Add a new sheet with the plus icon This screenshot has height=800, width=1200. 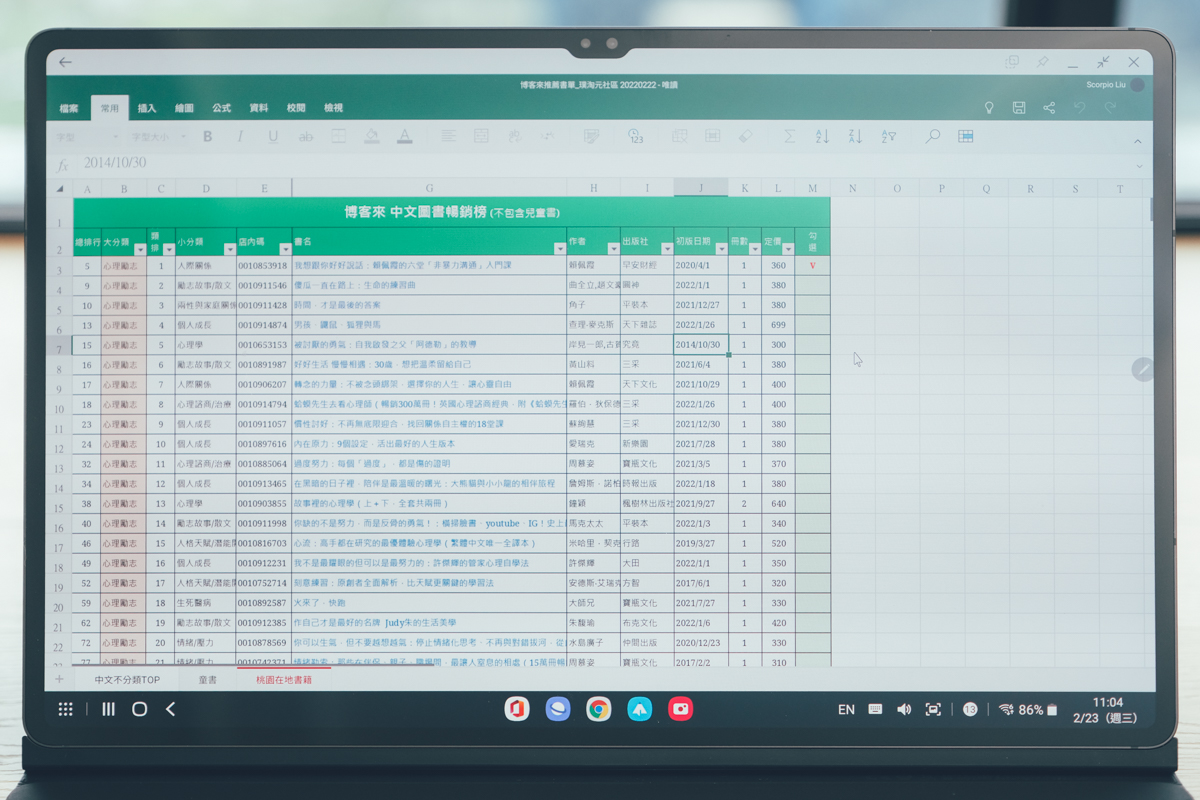click(x=59, y=679)
